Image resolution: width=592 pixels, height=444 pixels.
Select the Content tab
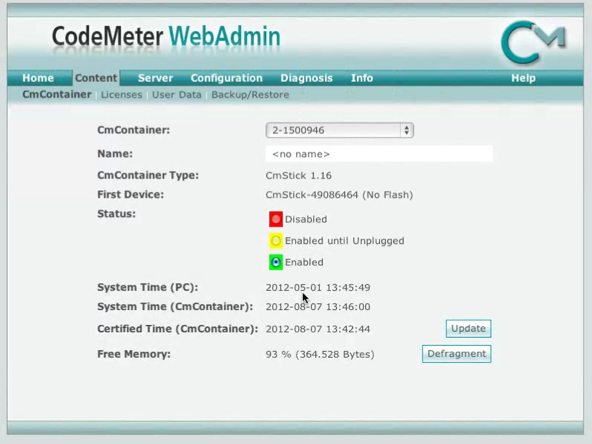96,78
